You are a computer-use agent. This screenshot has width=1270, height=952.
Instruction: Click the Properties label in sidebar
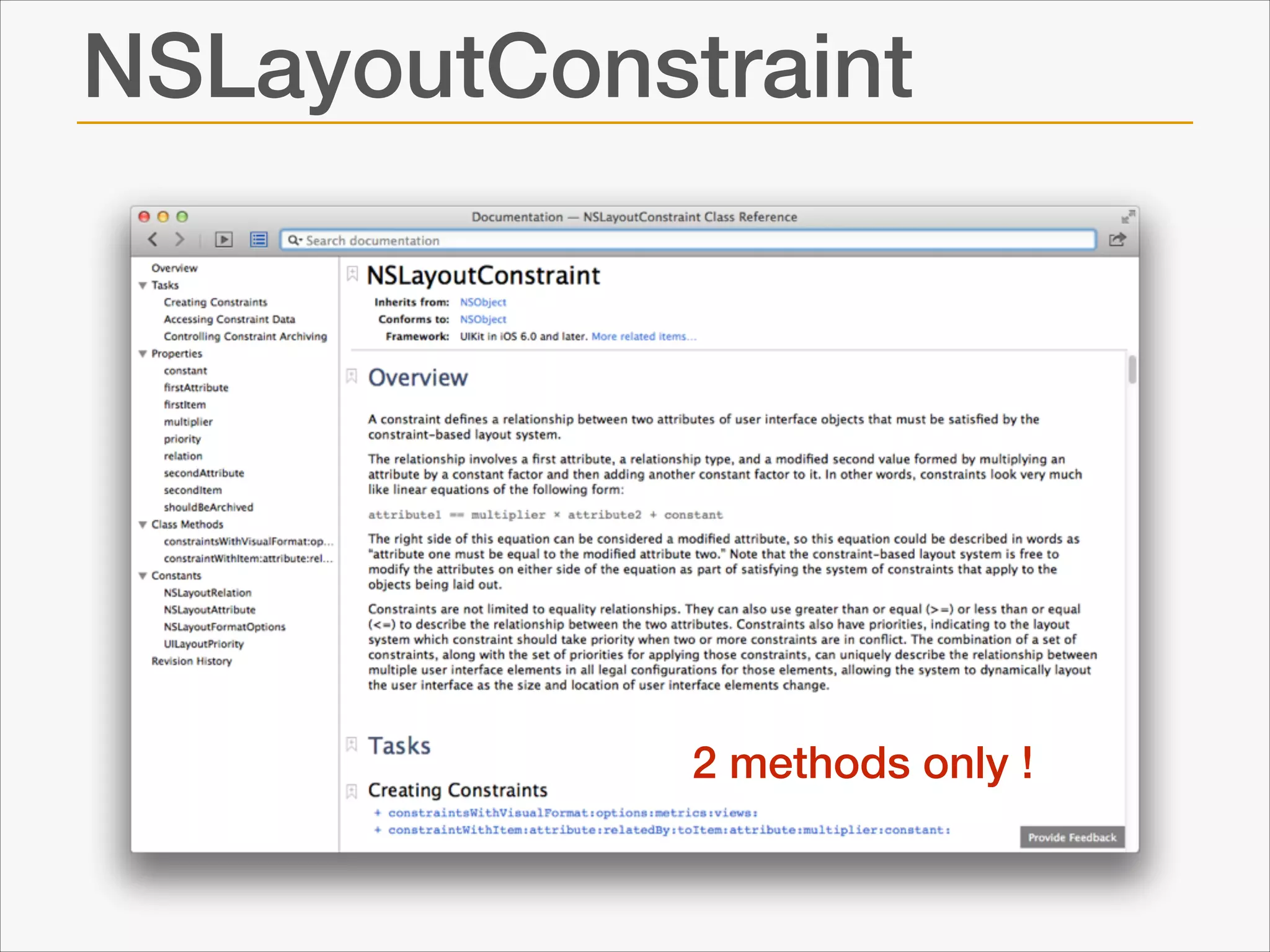pyautogui.click(x=177, y=354)
